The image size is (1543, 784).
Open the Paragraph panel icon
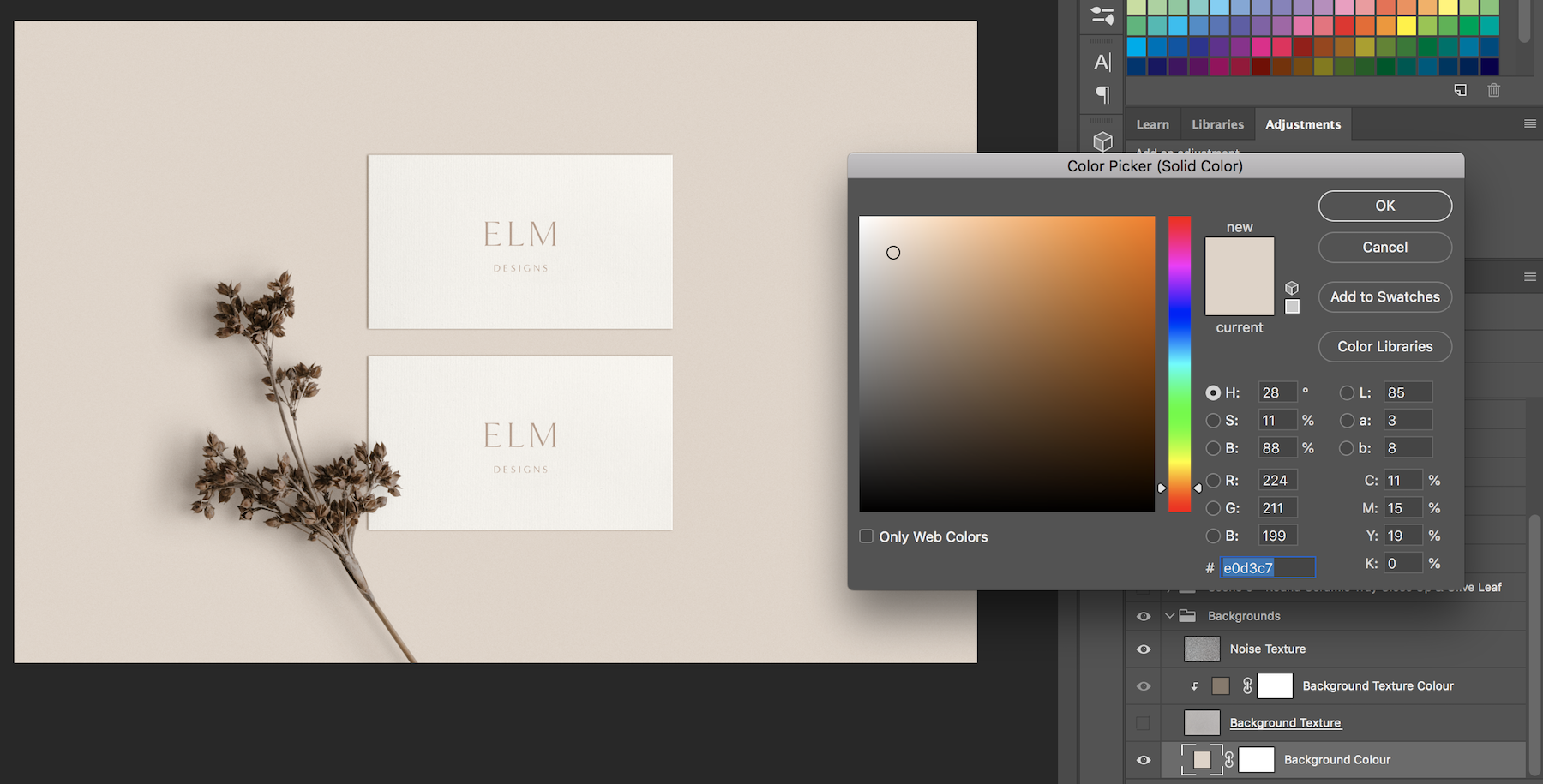[1102, 94]
